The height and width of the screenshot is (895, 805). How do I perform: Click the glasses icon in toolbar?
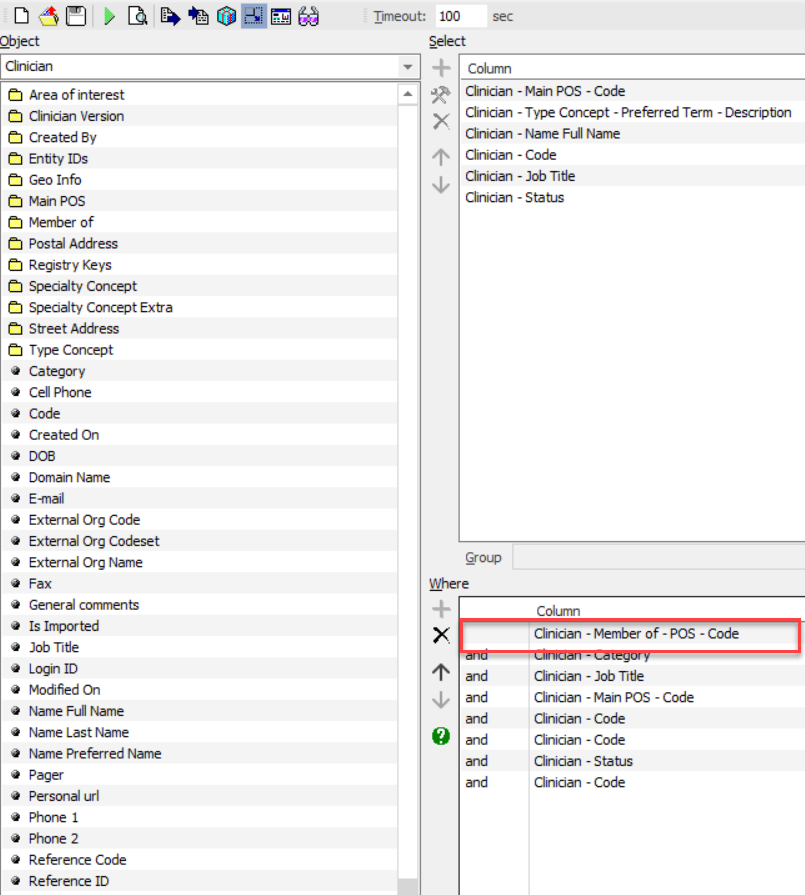tap(308, 16)
